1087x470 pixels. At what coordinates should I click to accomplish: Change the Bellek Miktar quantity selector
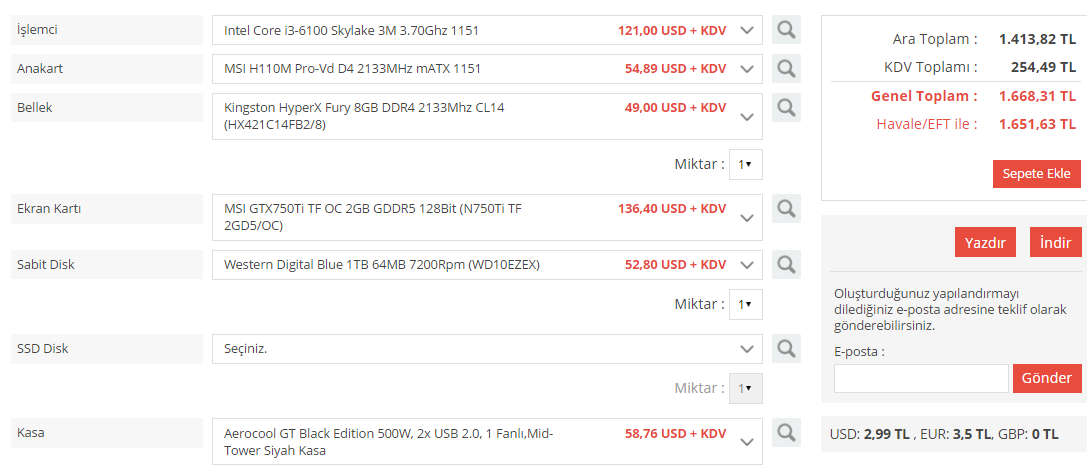pyautogui.click(x=745, y=164)
